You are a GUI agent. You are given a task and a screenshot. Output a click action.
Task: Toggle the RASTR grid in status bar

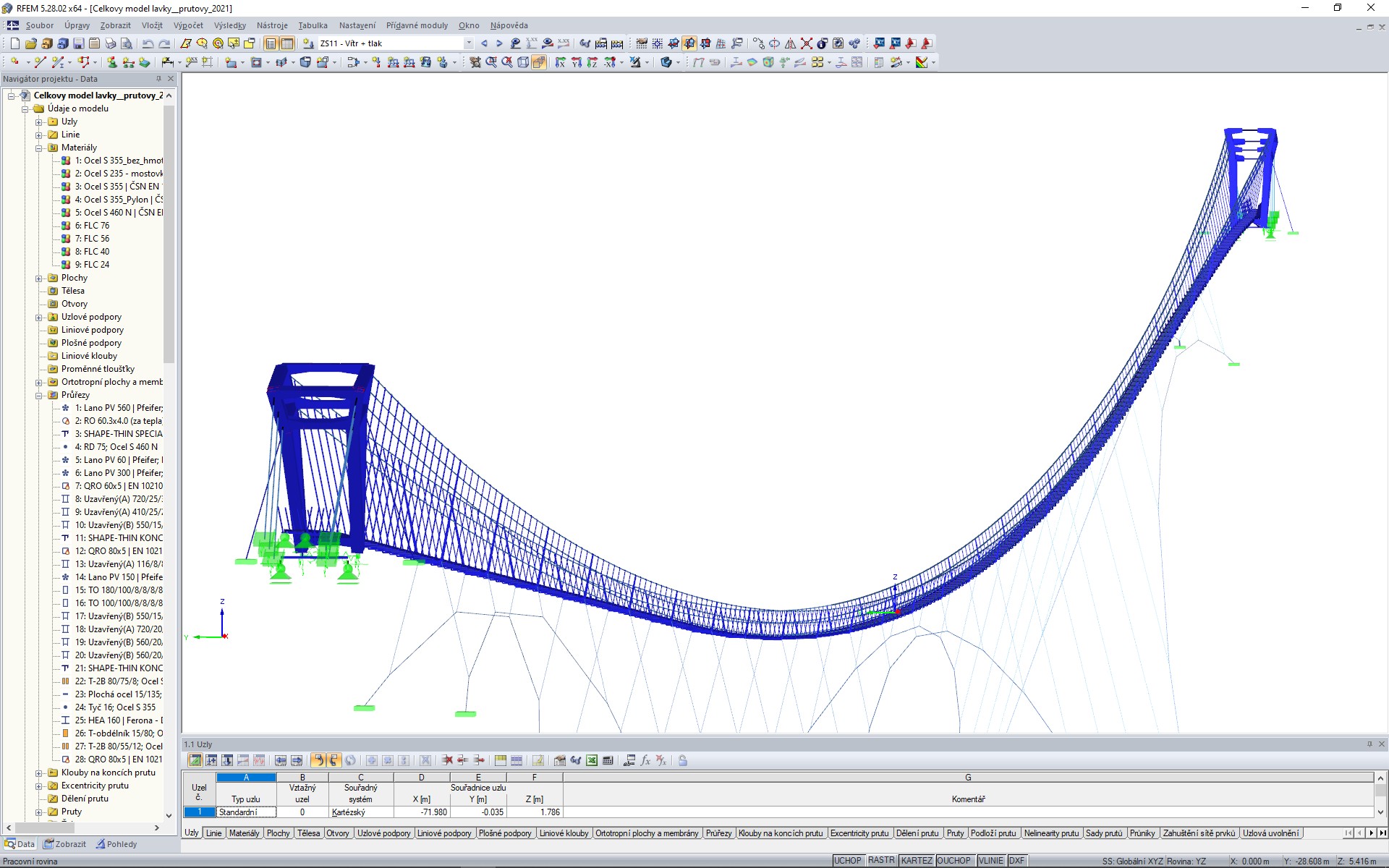pos(881,860)
